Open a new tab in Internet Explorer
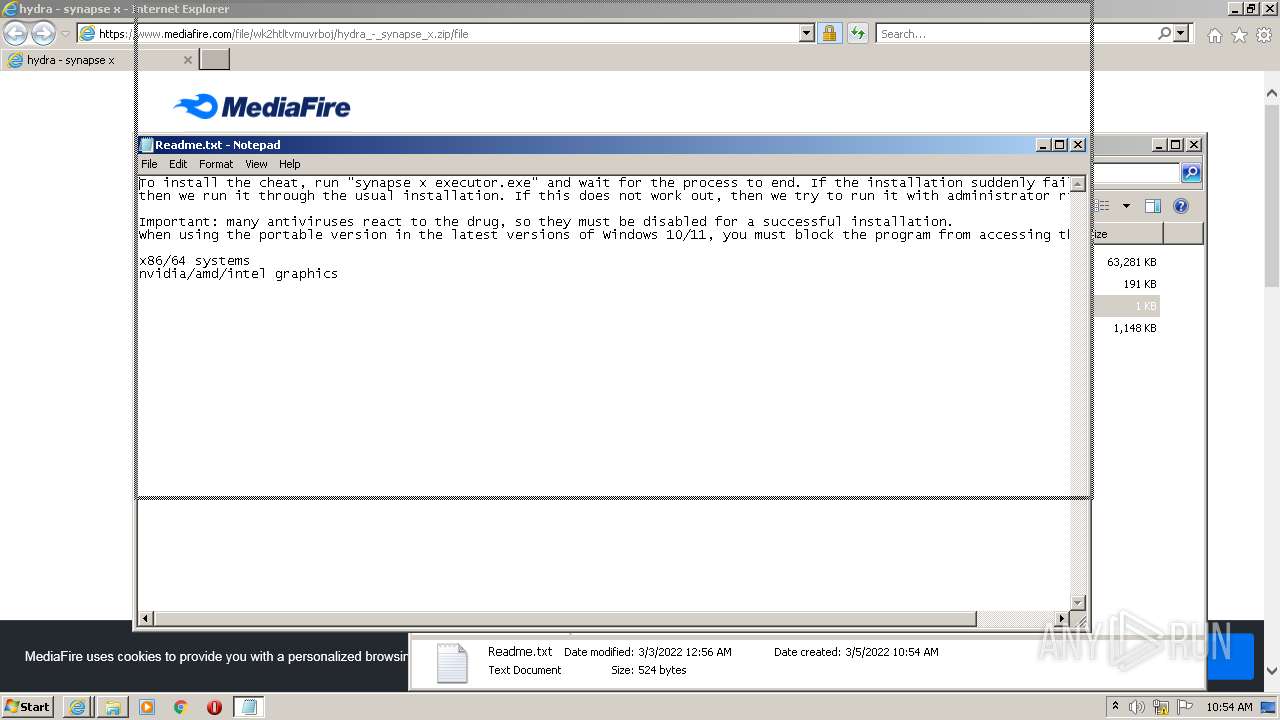 pos(214,60)
